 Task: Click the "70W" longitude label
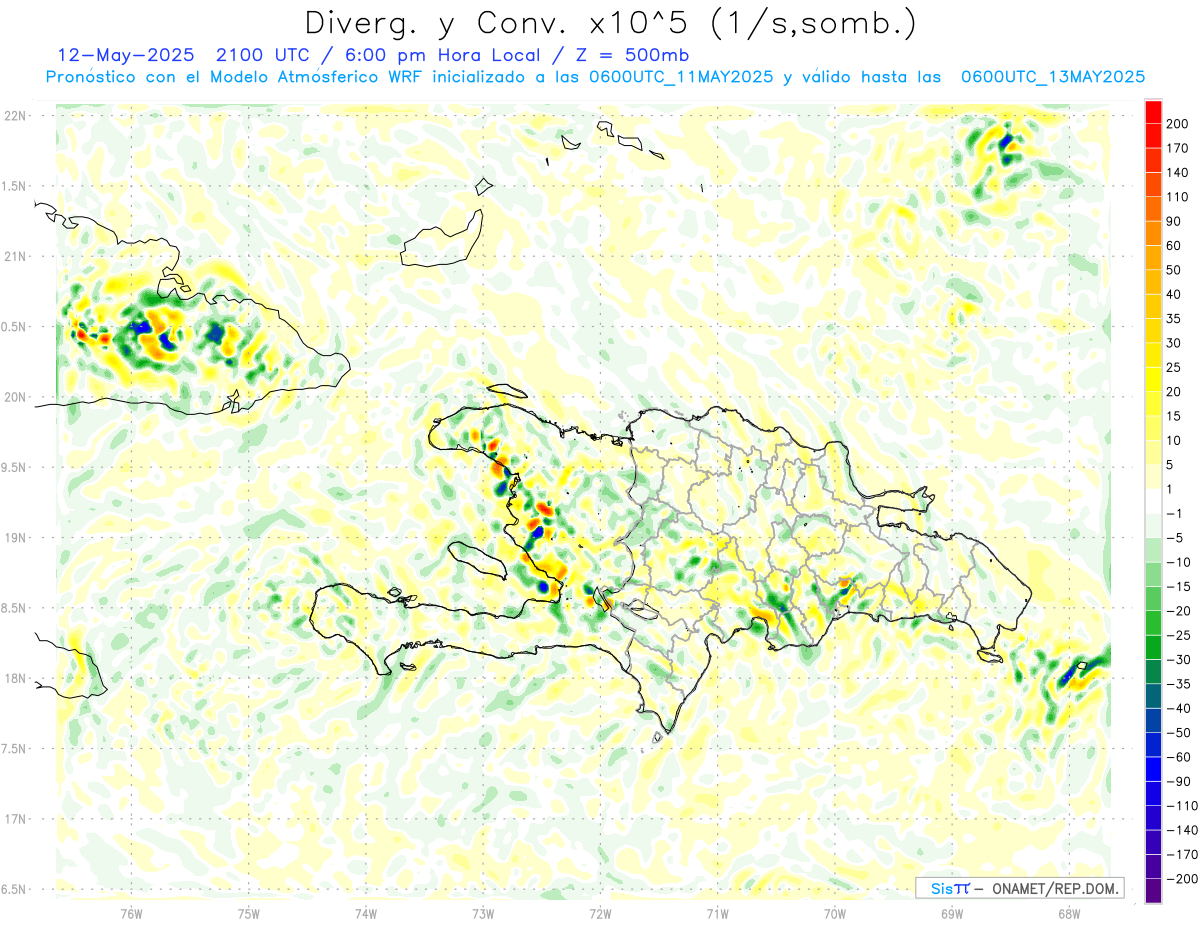(835, 913)
